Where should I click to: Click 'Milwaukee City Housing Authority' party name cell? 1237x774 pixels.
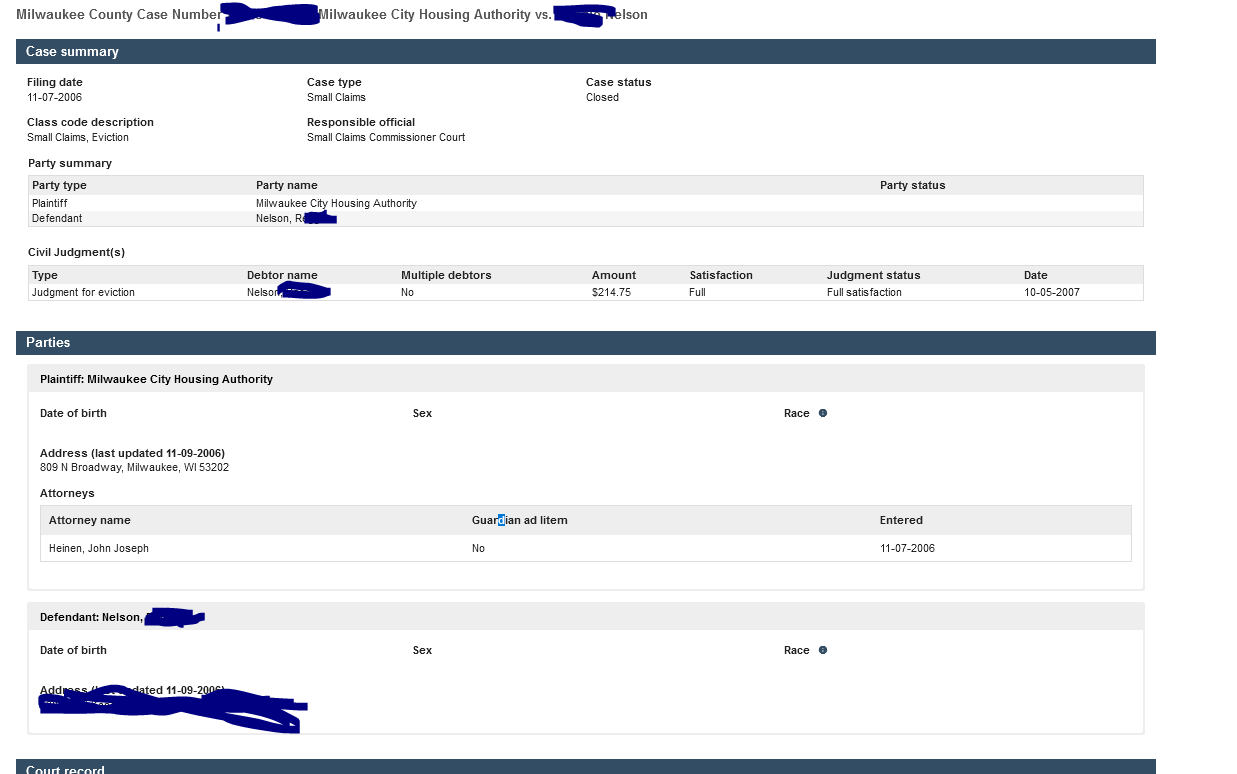point(336,203)
